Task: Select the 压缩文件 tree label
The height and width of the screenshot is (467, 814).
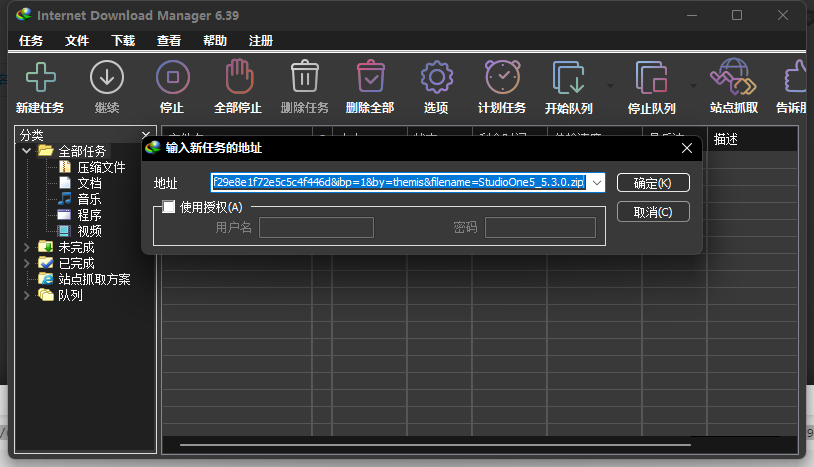Action: pyautogui.click(x=101, y=167)
